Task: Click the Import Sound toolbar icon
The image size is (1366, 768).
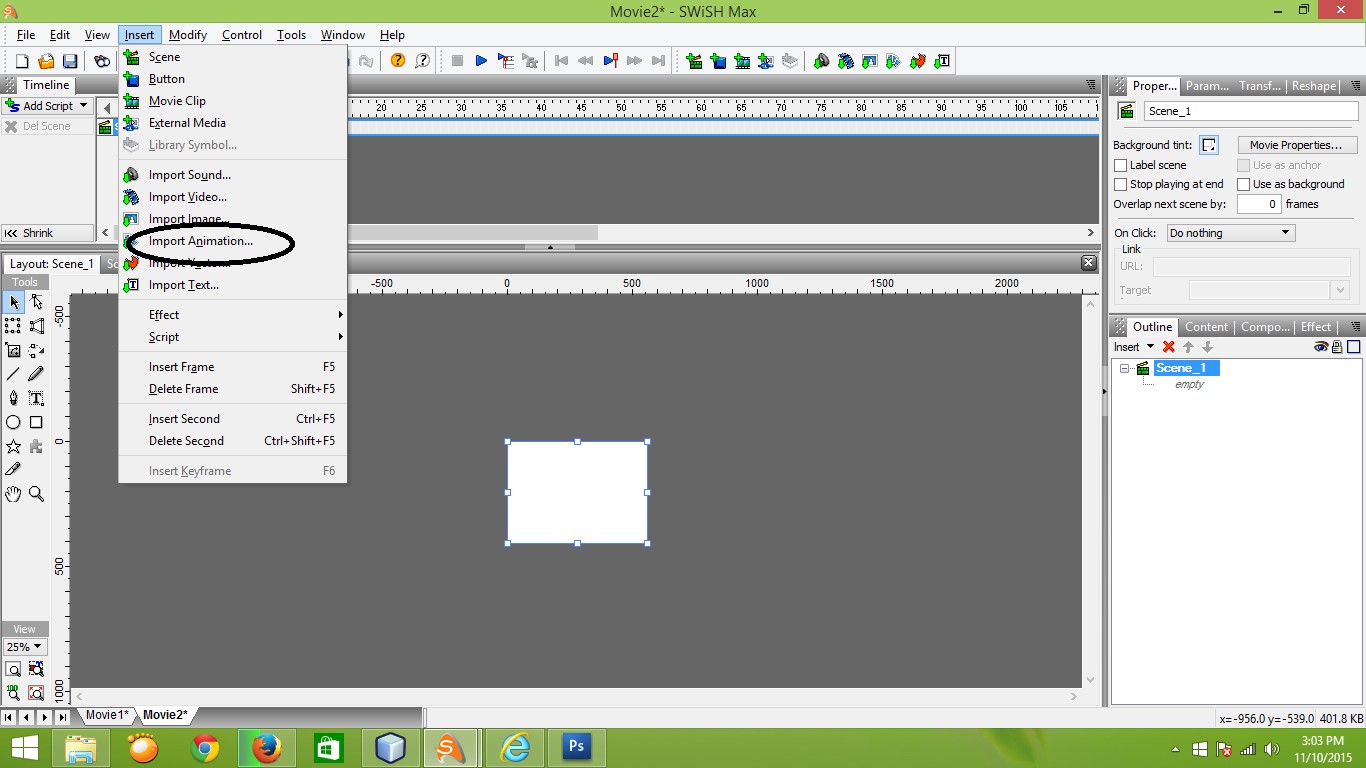Action: tap(822, 61)
